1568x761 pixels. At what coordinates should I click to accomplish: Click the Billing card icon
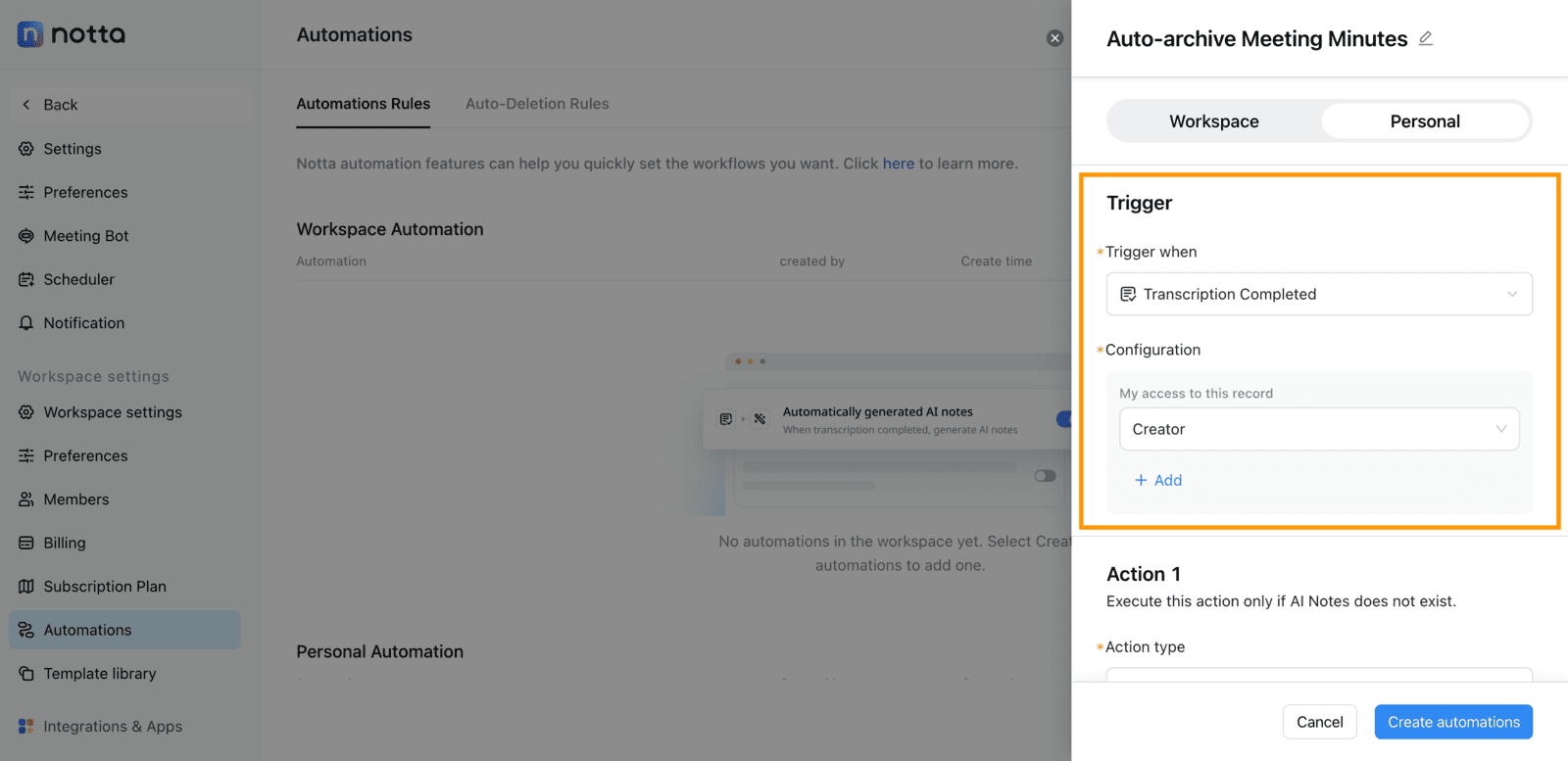(x=26, y=543)
